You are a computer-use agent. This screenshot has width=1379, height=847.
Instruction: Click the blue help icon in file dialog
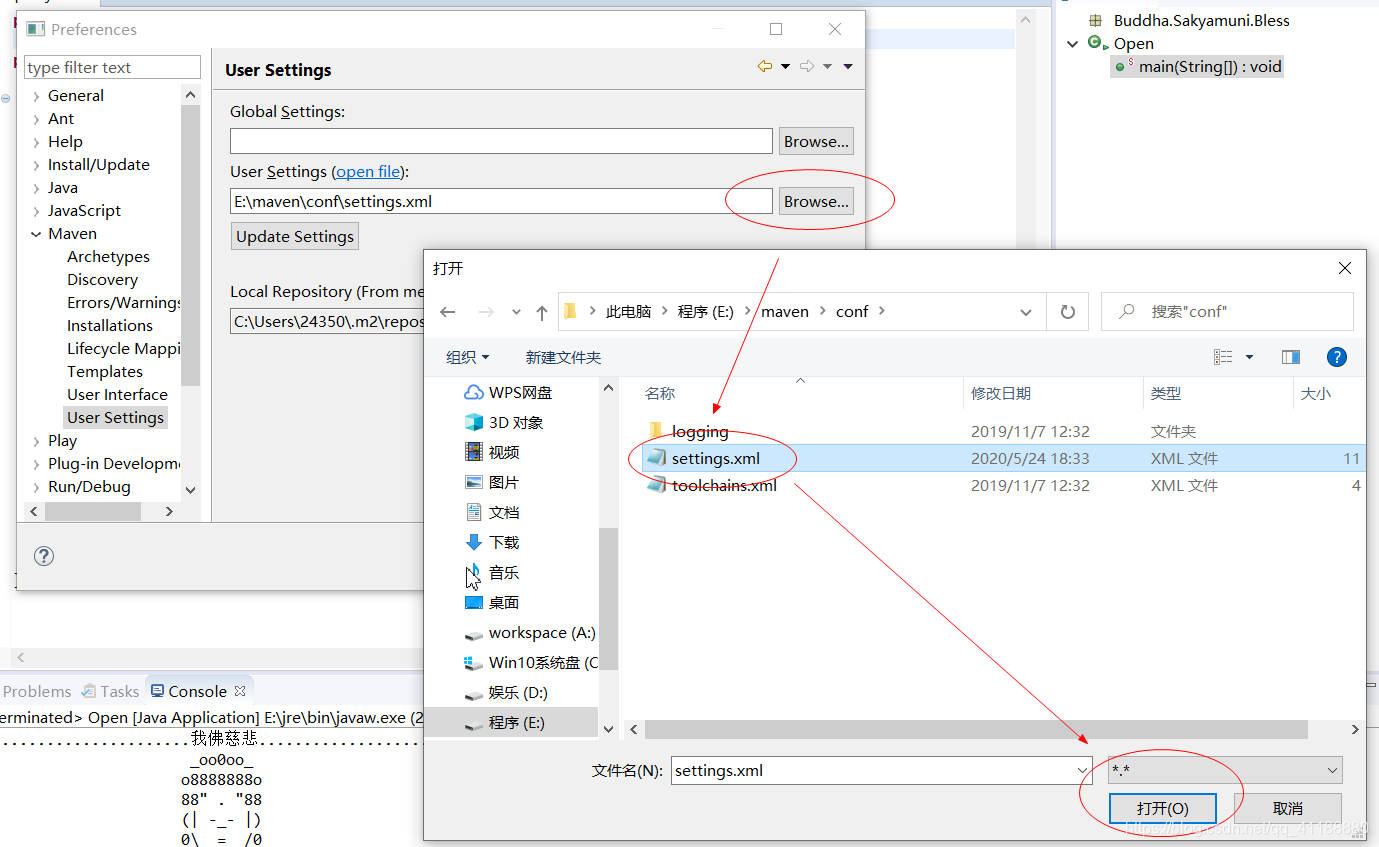[1336, 357]
